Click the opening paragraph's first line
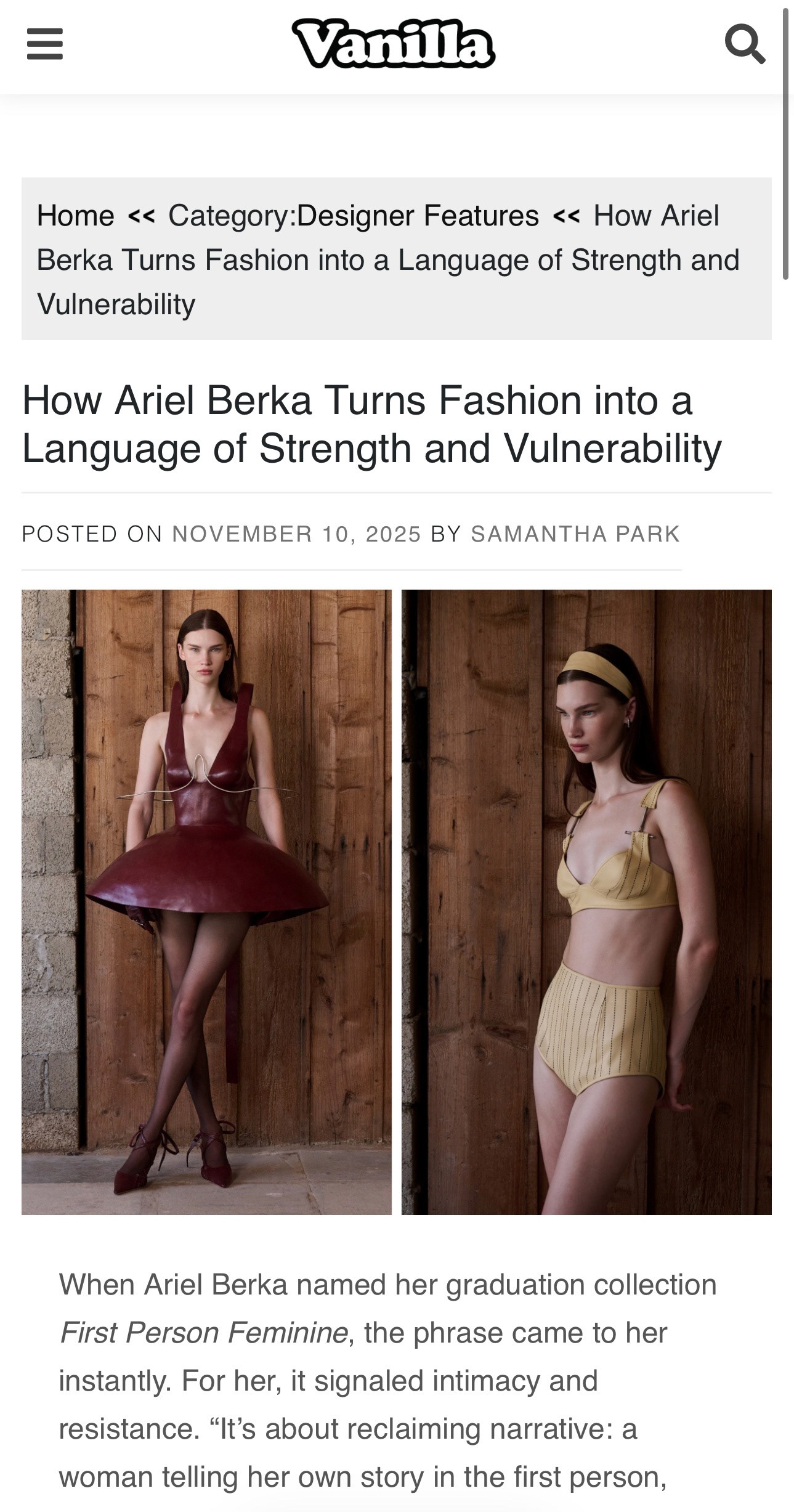 tap(388, 1285)
